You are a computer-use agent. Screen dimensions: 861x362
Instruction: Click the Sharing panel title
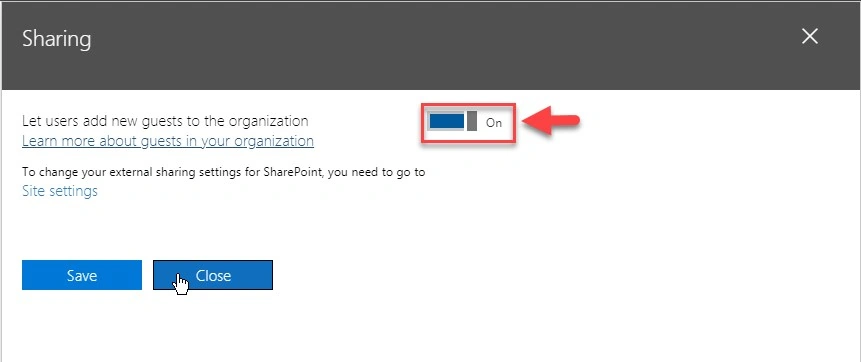[57, 40]
